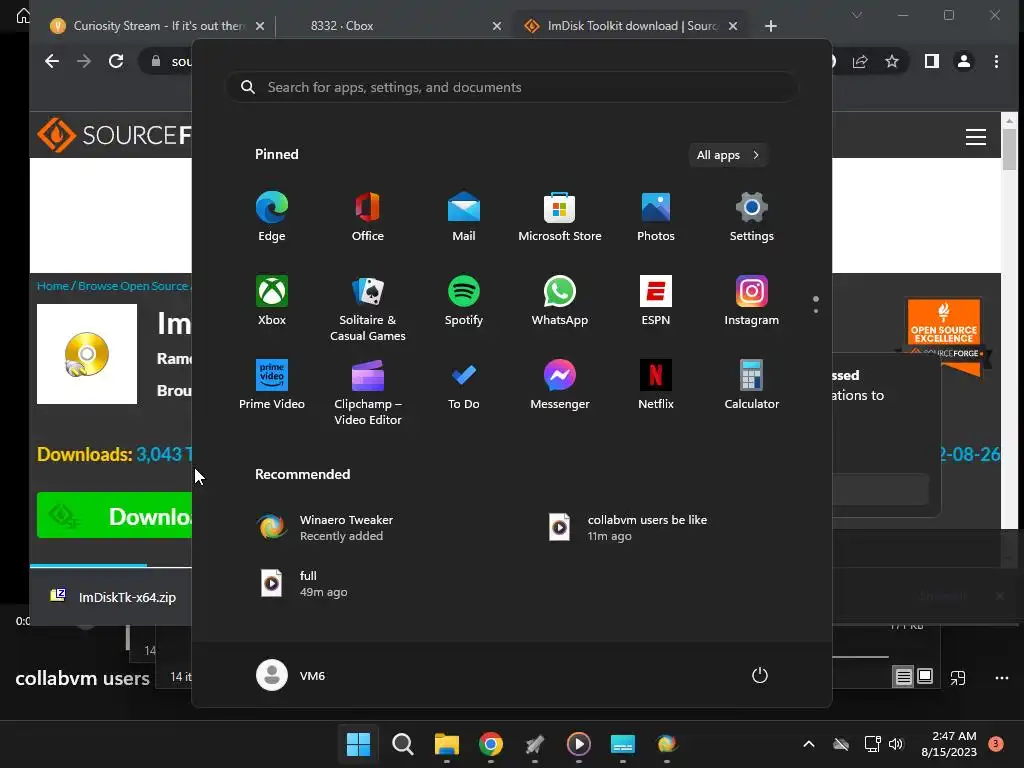Close the Curiosity Stream tab
1024x768 pixels.
(260, 26)
